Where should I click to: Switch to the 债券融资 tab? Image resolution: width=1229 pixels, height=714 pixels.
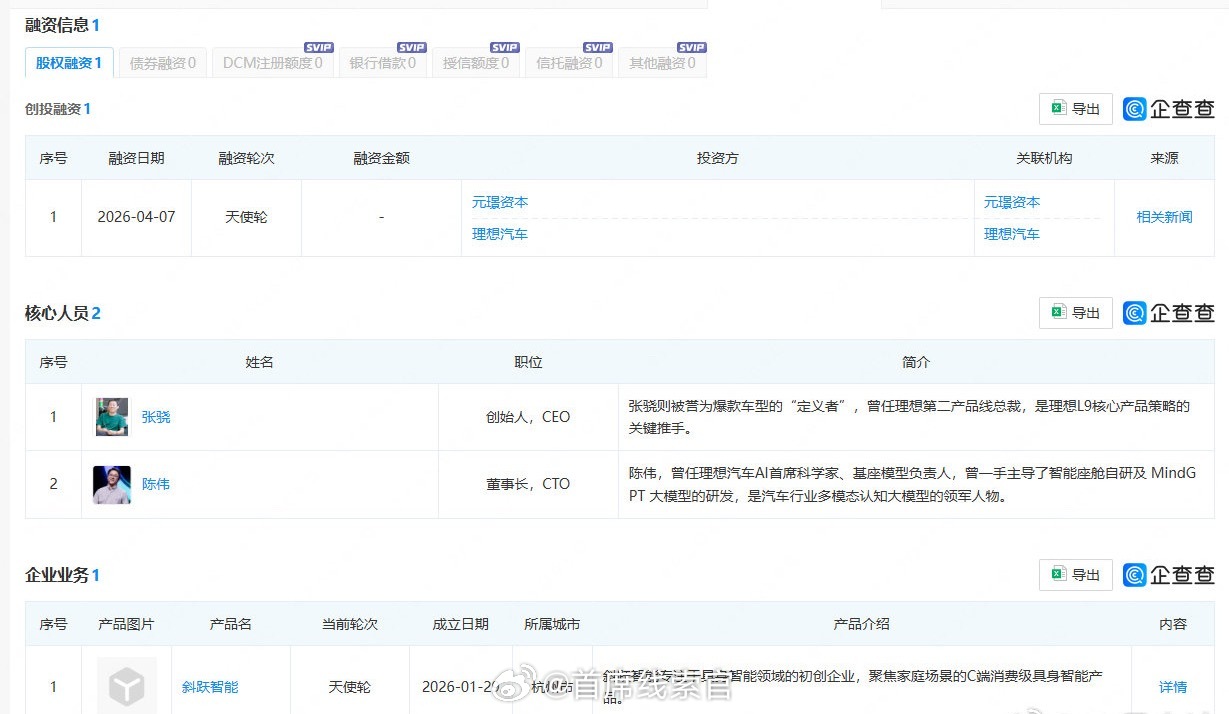click(x=163, y=63)
